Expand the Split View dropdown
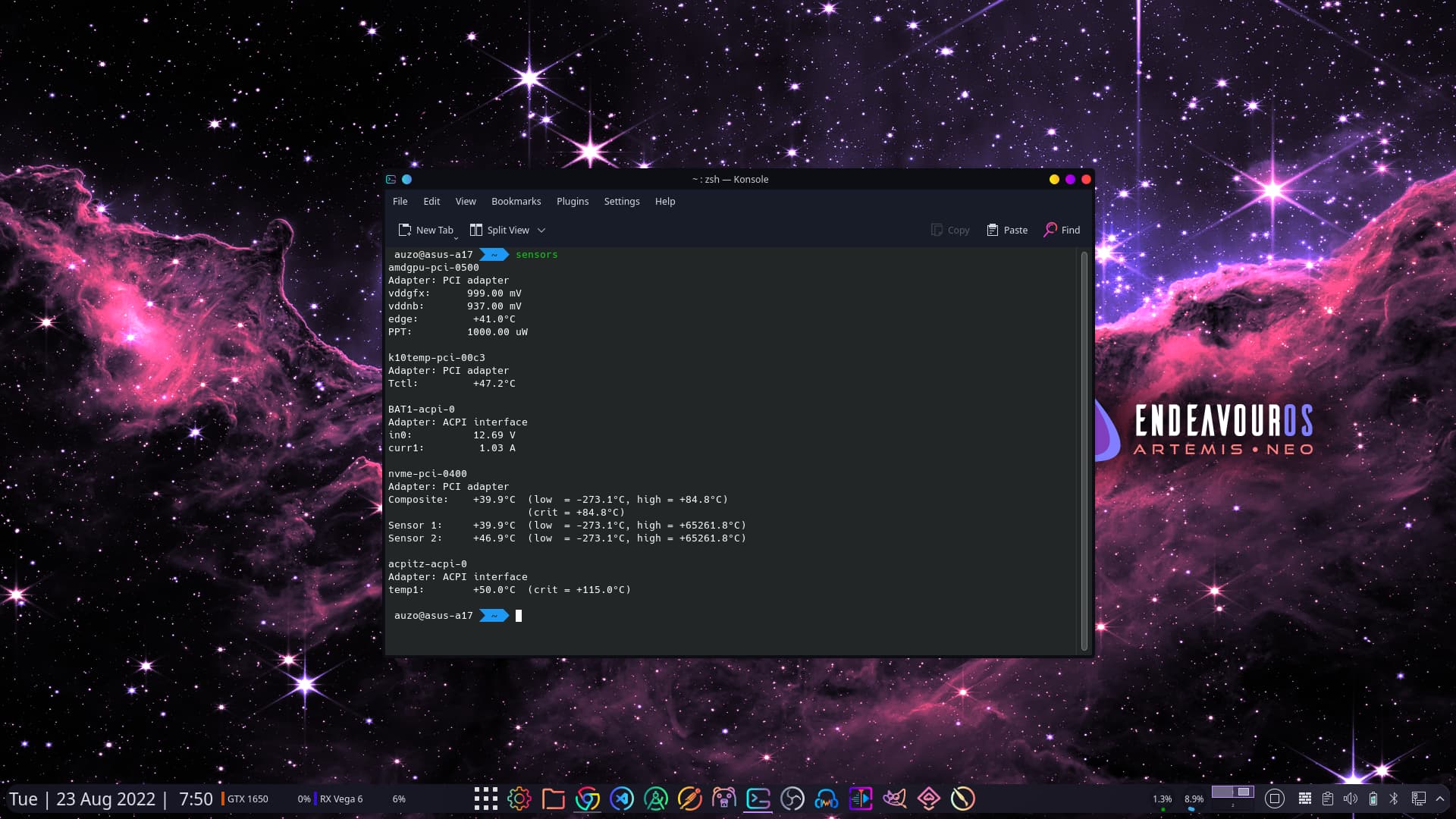1456x819 pixels. click(x=541, y=230)
